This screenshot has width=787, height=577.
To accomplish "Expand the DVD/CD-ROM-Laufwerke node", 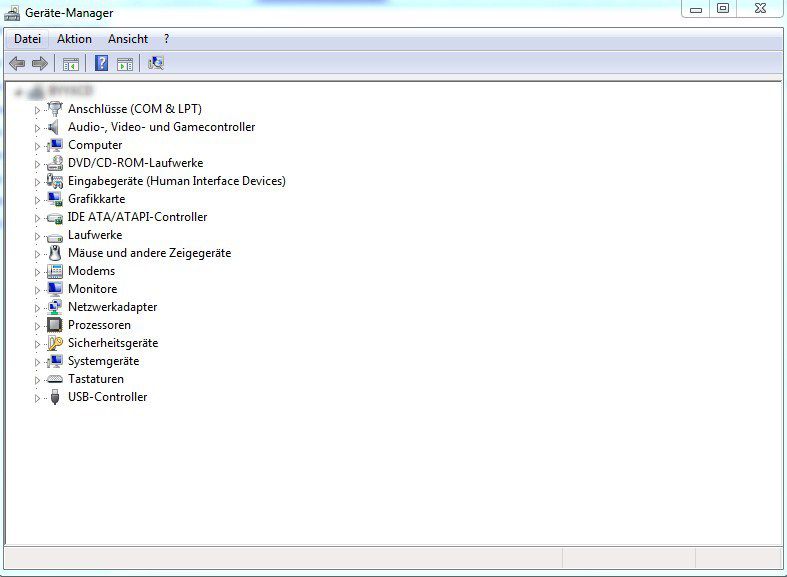I will [x=38, y=164].
